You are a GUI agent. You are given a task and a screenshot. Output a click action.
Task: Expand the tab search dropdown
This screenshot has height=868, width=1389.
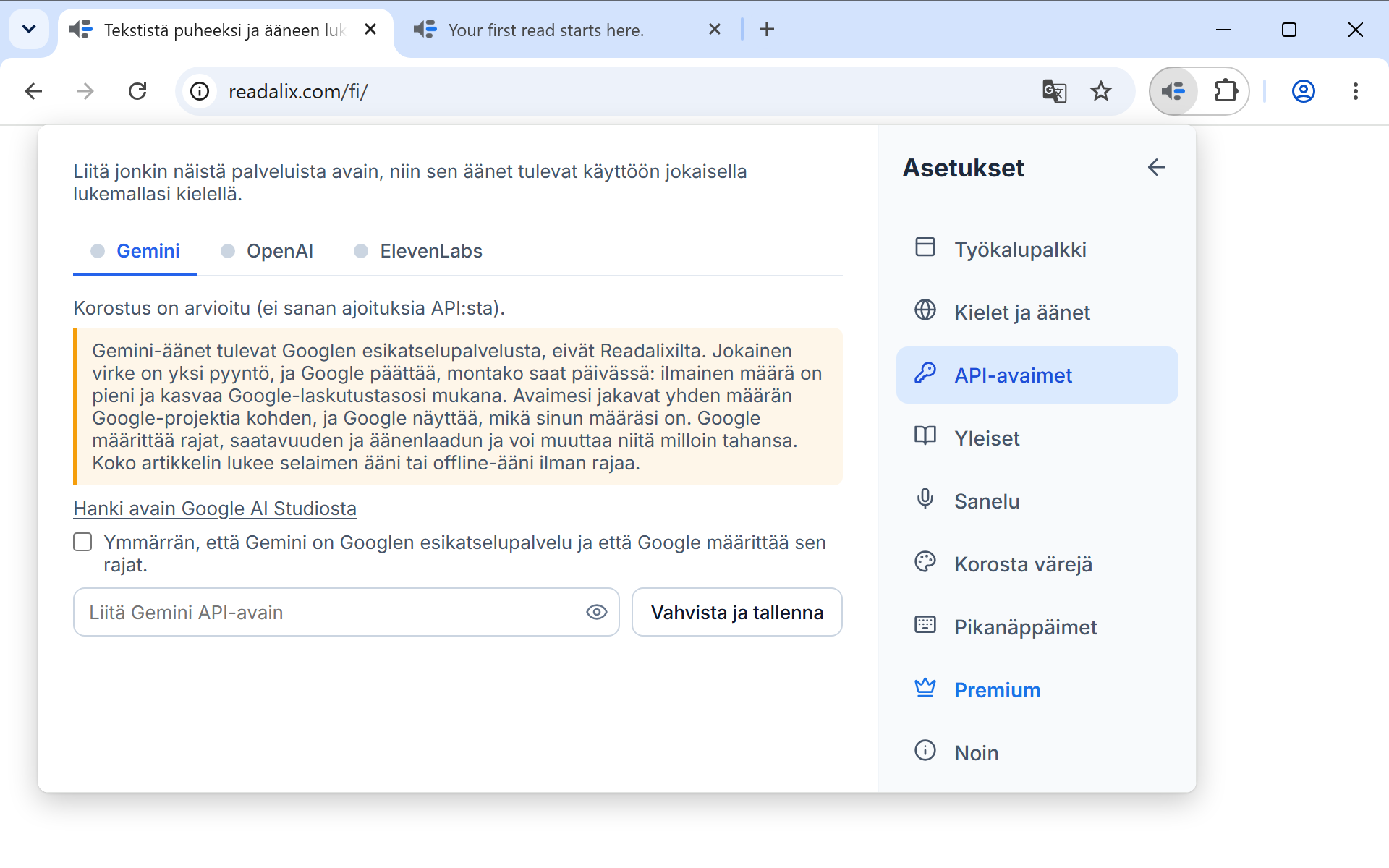pos(29,30)
